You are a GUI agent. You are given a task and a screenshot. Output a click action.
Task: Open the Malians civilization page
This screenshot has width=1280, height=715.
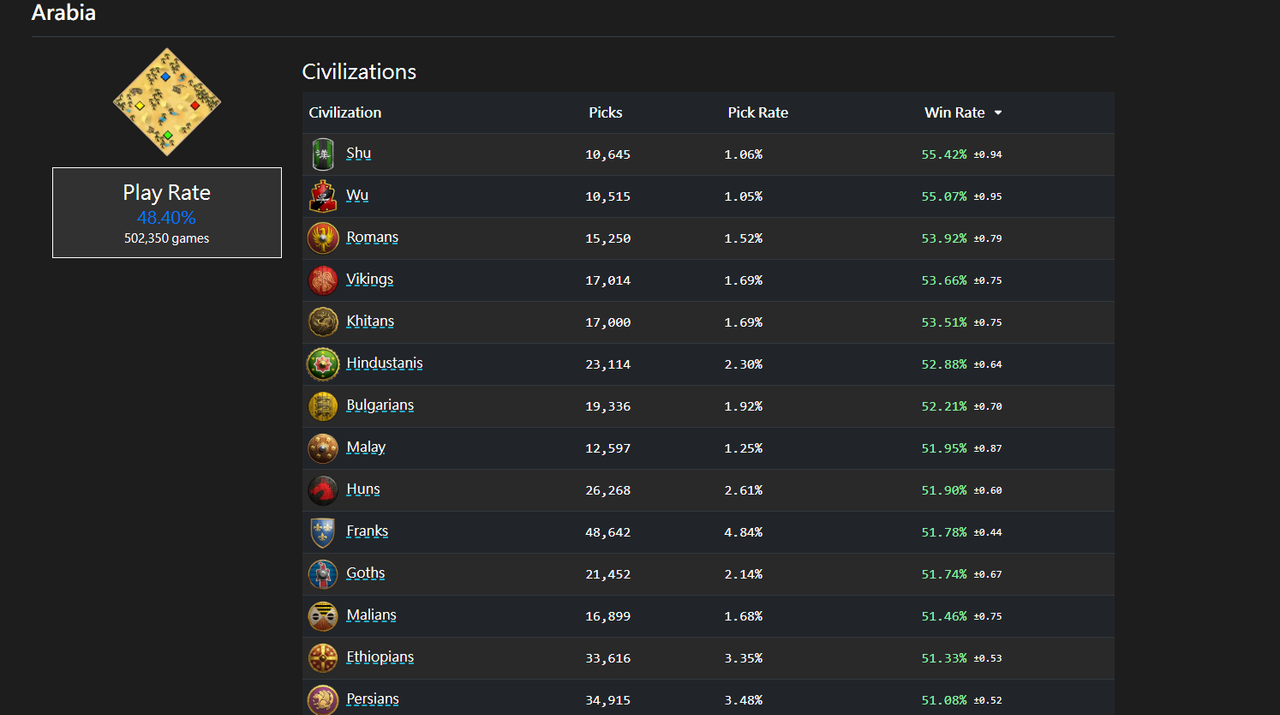click(372, 615)
